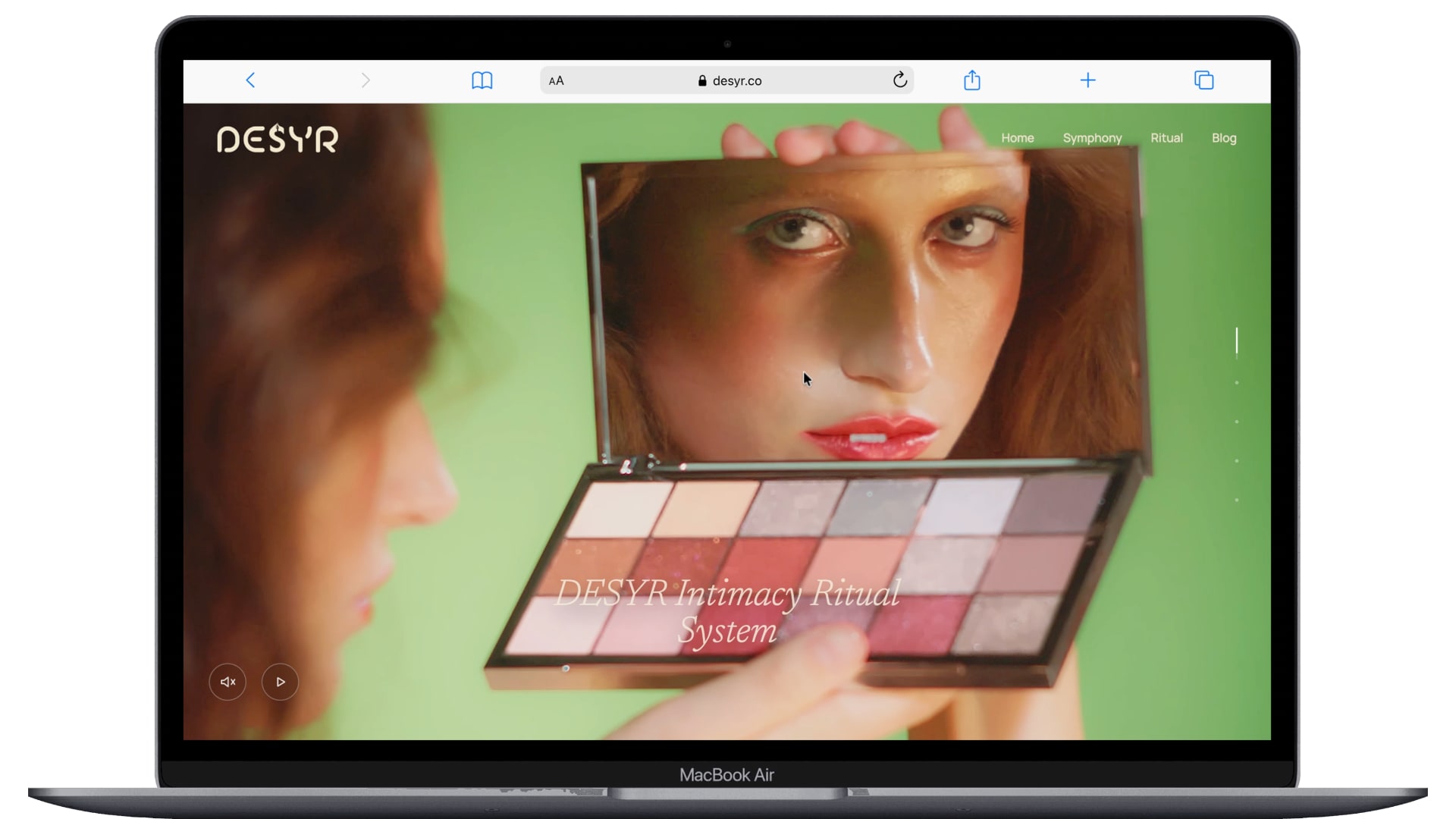The height and width of the screenshot is (819, 1456).
Task: Open the AA reader text options
Action: point(557,80)
